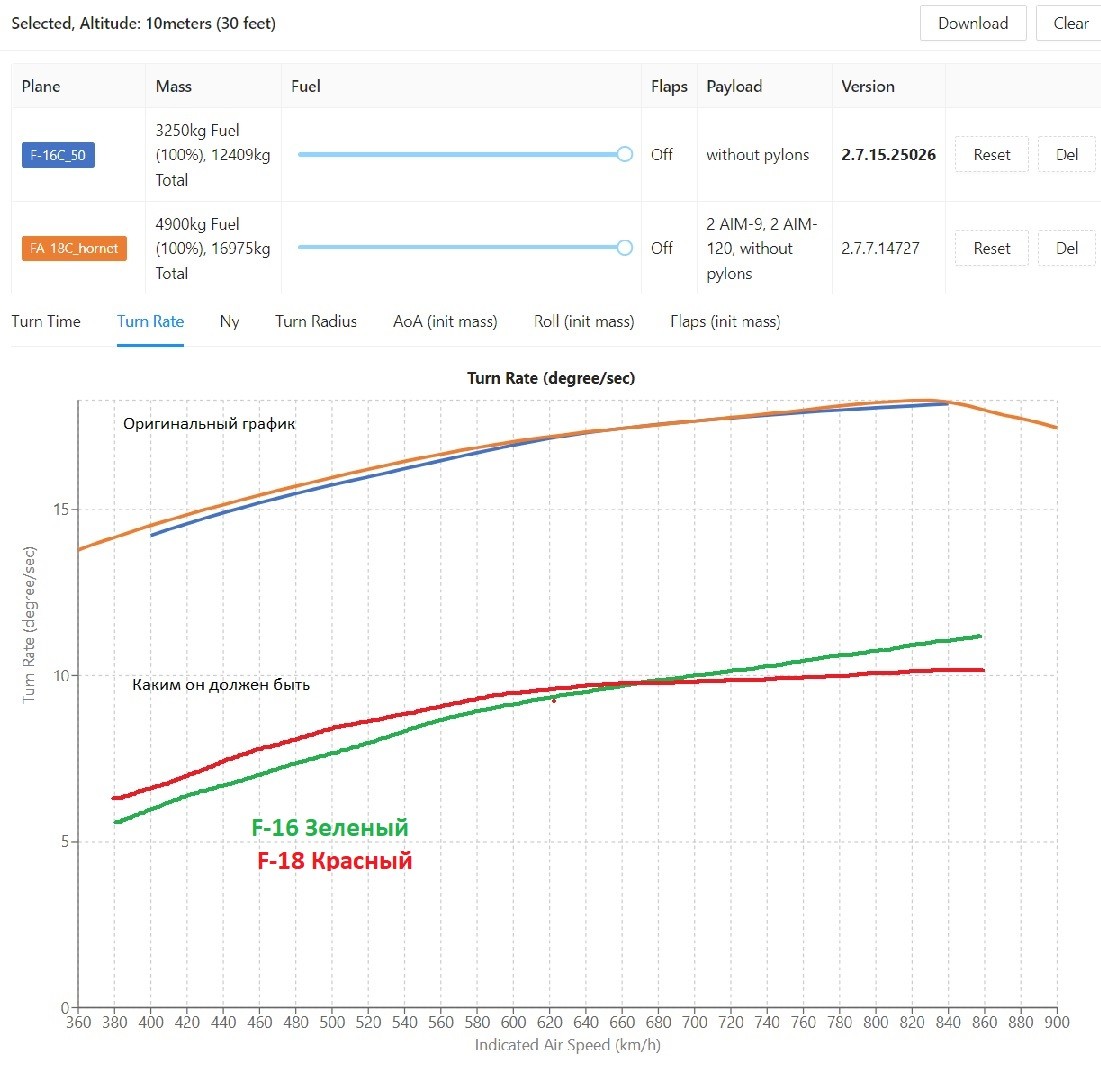Delete the FA-18C_hornet row
The image size is (1101, 1074).
click(x=1067, y=248)
